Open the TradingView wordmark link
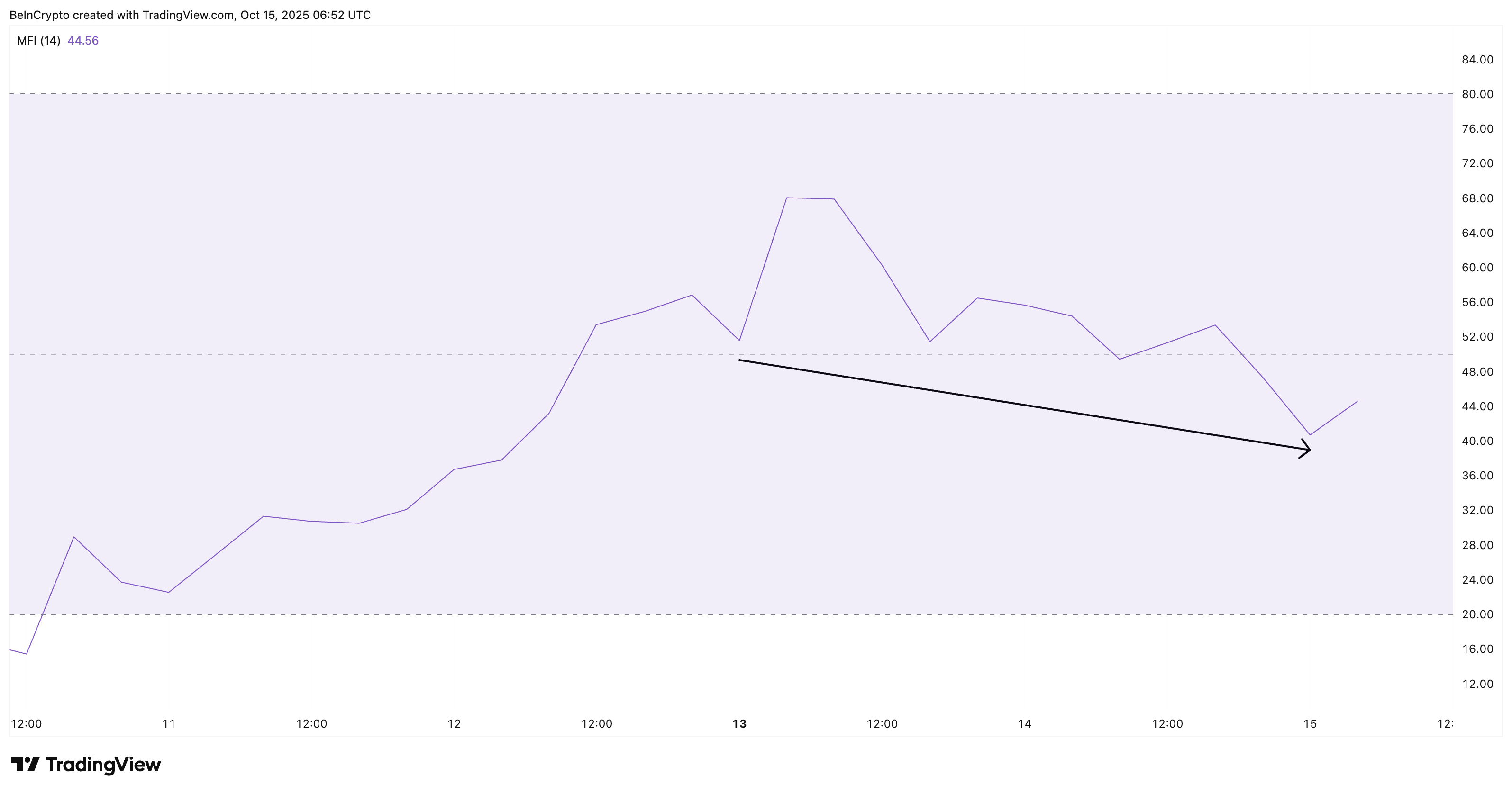This screenshot has width=1512, height=793. coord(103,764)
